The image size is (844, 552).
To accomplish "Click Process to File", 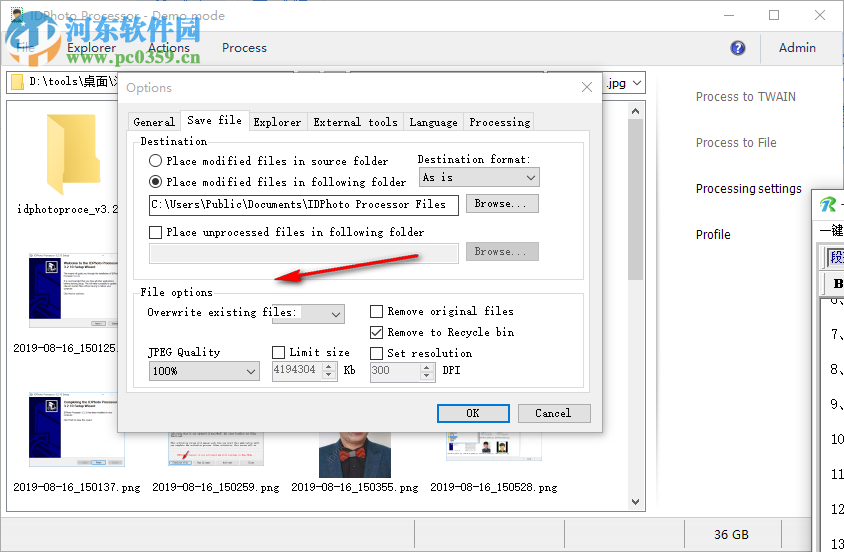I will click(736, 143).
